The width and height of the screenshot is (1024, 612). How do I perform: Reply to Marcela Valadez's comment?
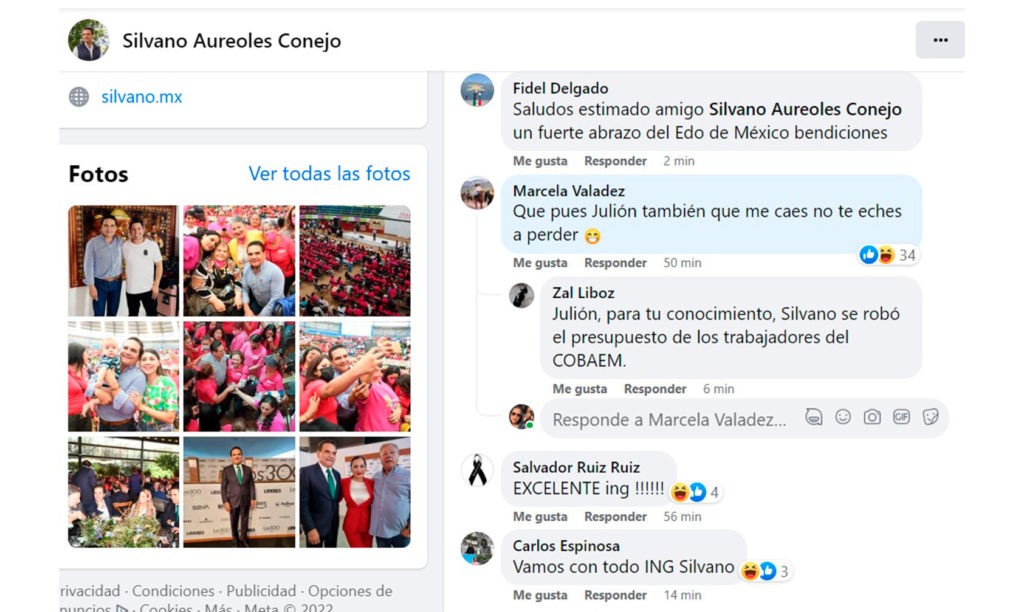click(x=615, y=263)
